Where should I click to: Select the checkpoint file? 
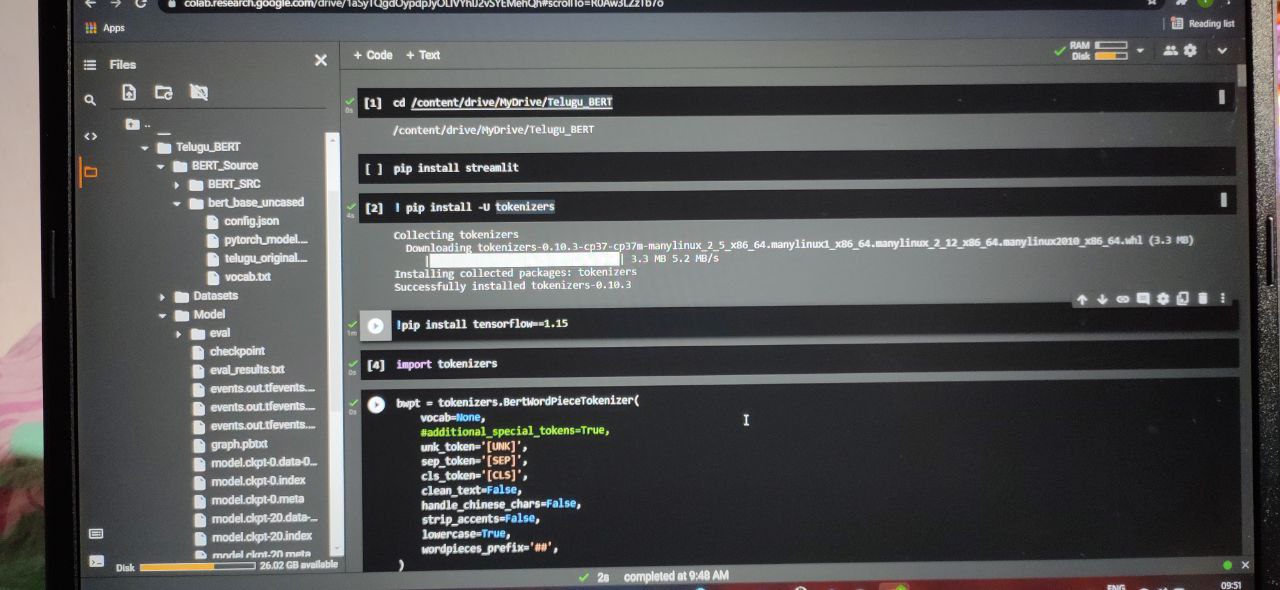coord(237,352)
